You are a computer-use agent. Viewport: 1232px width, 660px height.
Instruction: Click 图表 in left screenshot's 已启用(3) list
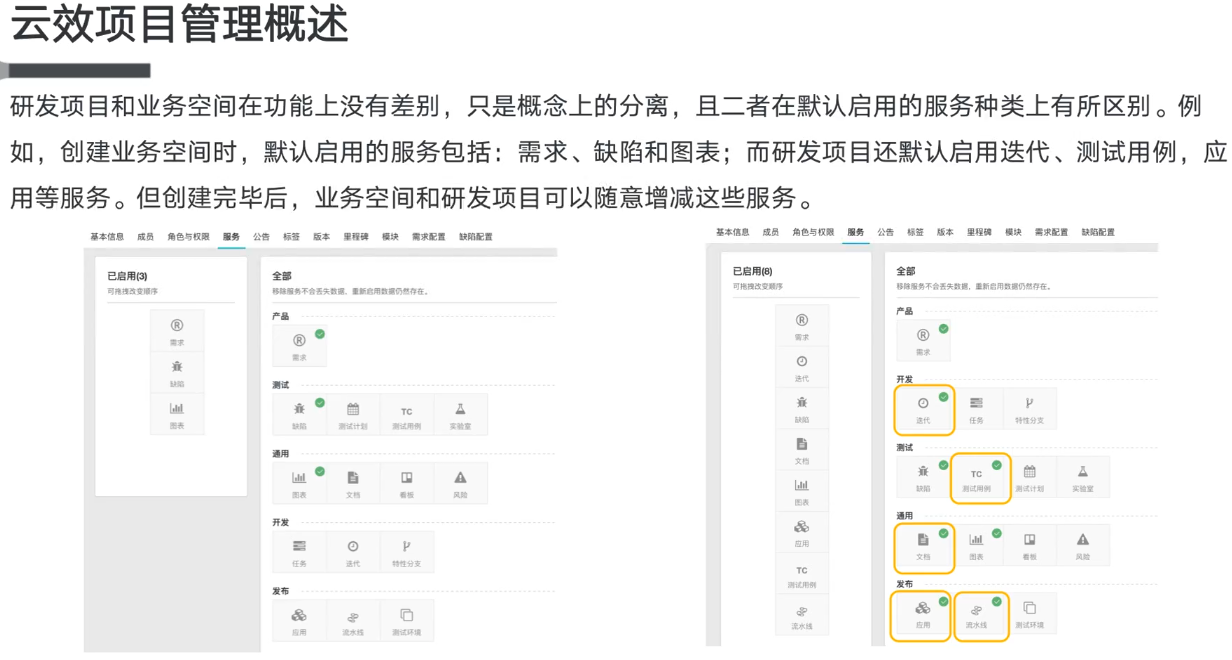[x=177, y=414]
